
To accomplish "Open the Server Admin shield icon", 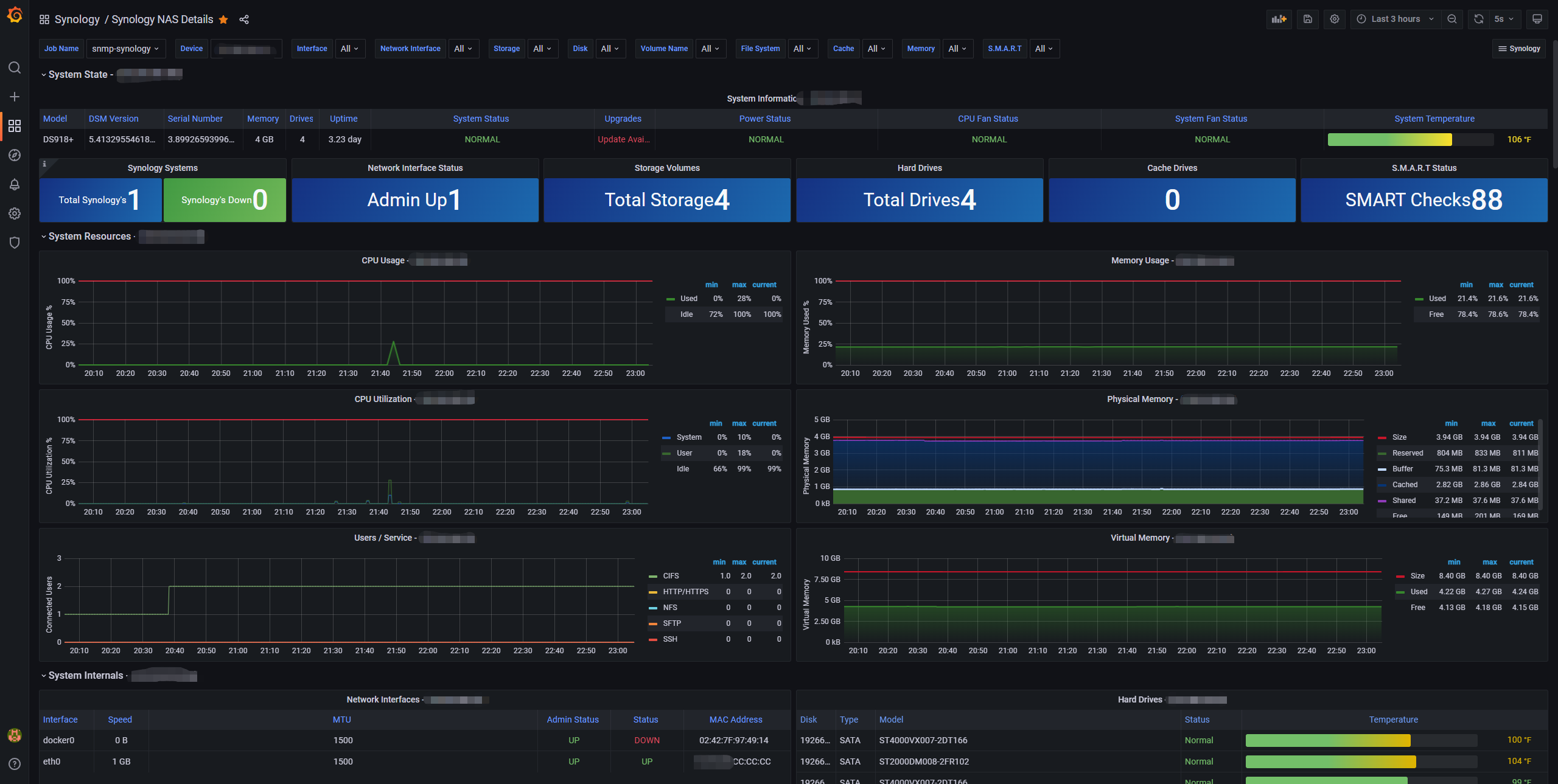I will pos(15,243).
